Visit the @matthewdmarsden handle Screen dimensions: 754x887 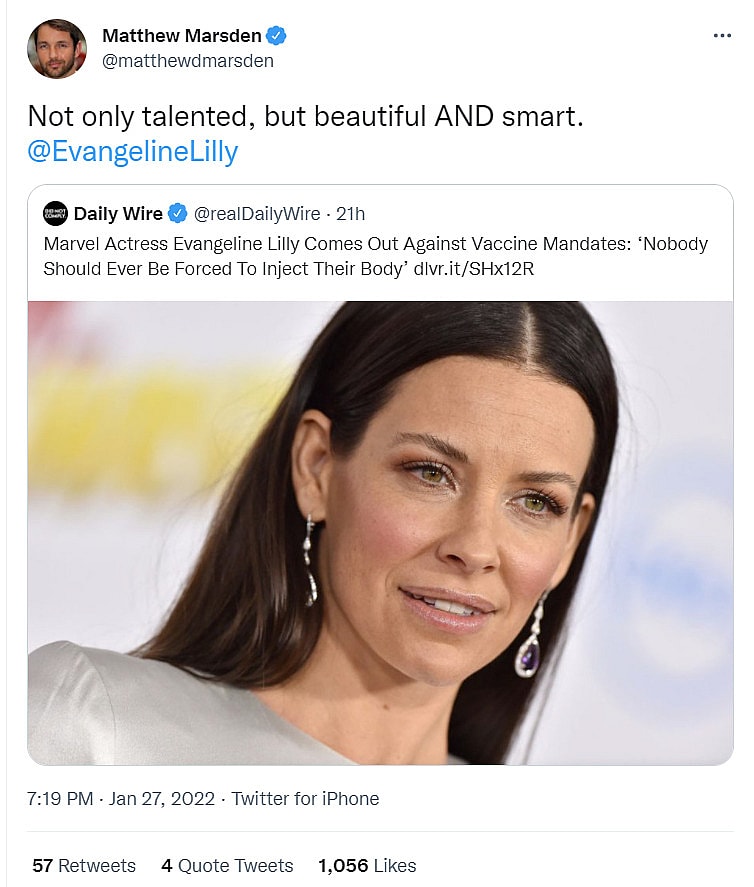pos(187,60)
